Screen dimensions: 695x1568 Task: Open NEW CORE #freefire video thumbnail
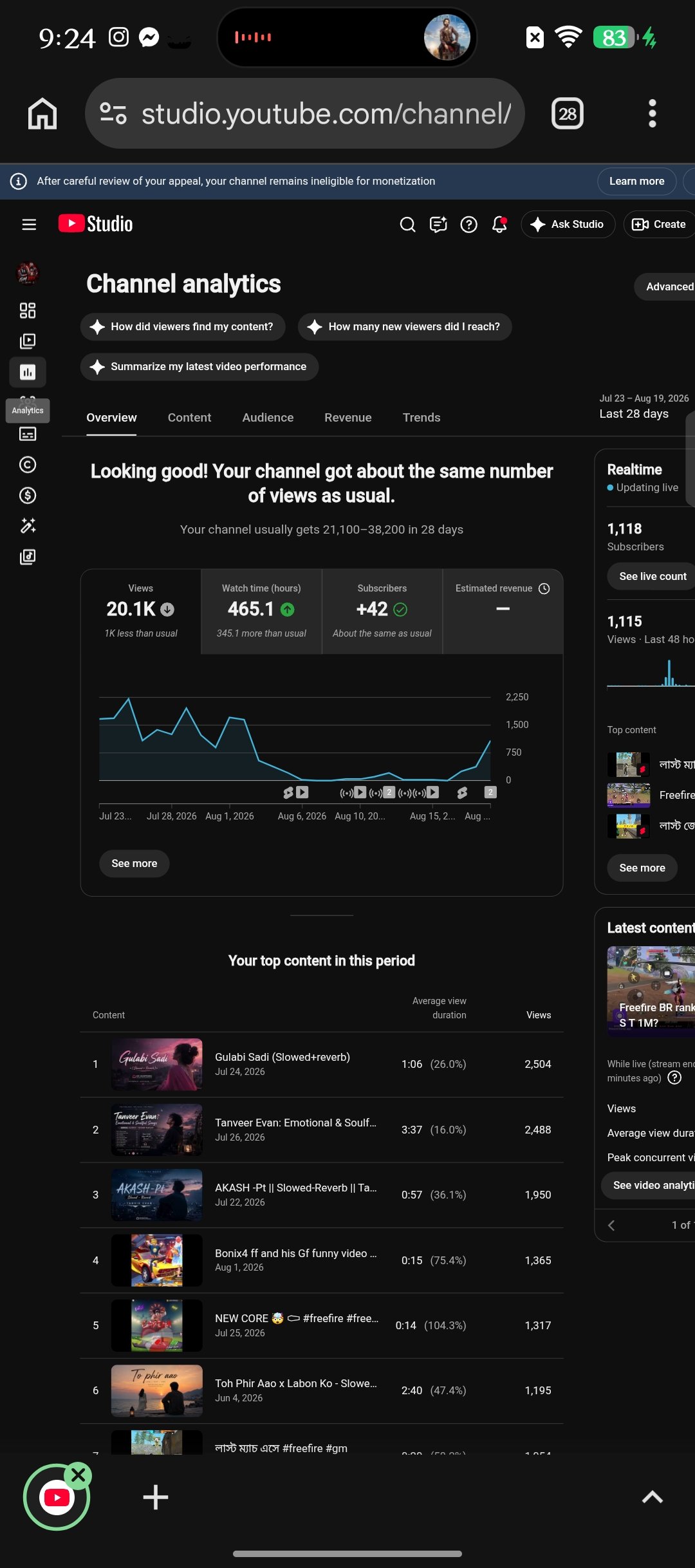pyautogui.click(x=157, y=1325)
